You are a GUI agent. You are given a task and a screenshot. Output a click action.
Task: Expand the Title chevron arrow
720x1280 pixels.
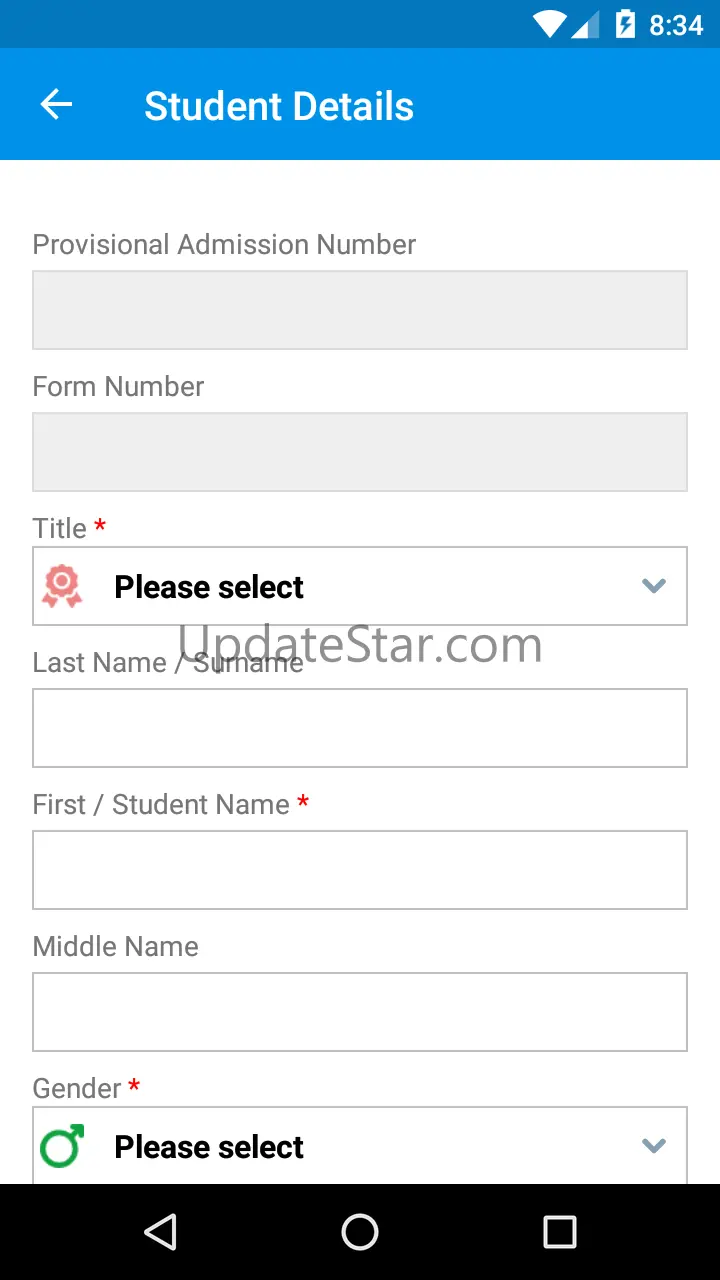click(x=654, y=586)
